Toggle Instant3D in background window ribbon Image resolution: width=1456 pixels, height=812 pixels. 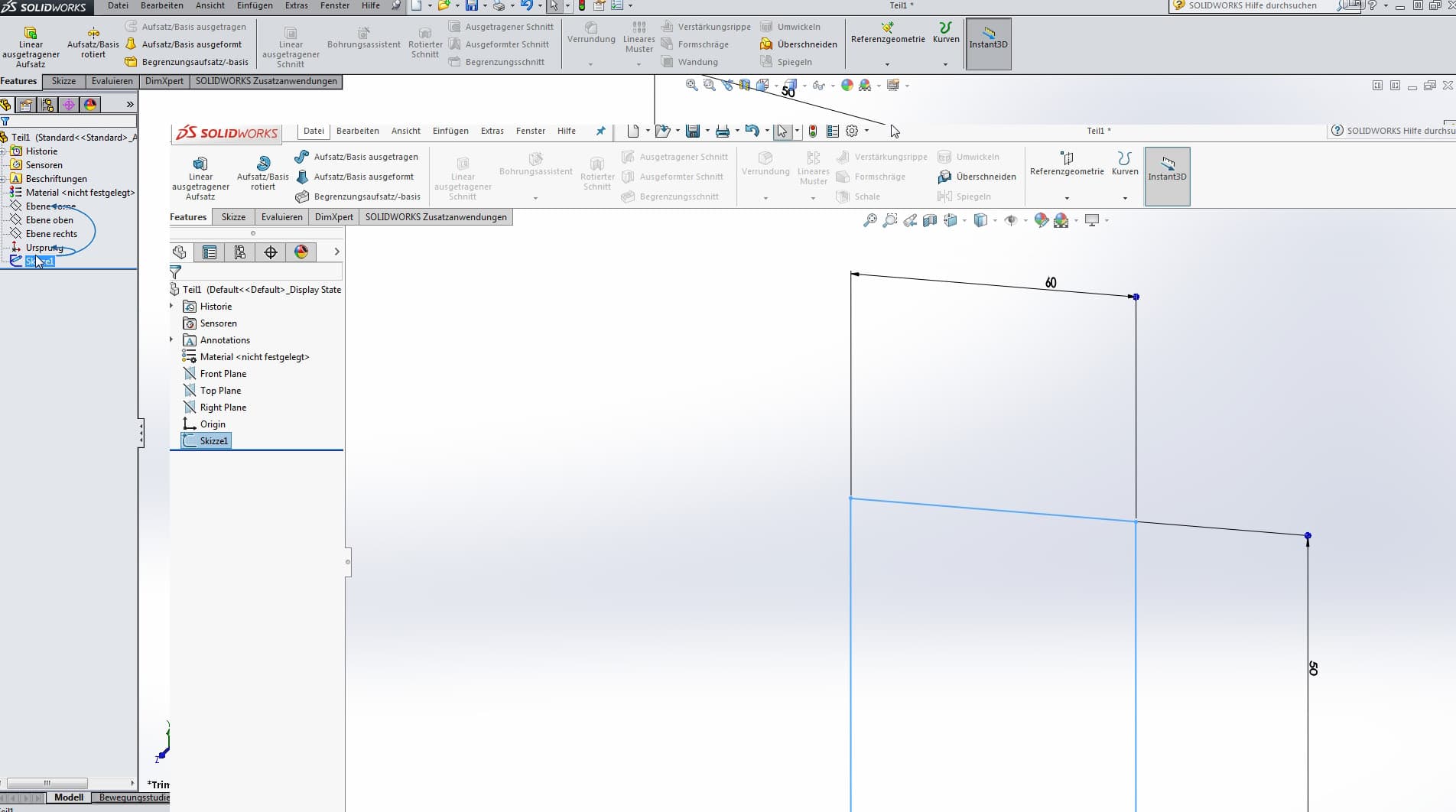pos(988,44)
